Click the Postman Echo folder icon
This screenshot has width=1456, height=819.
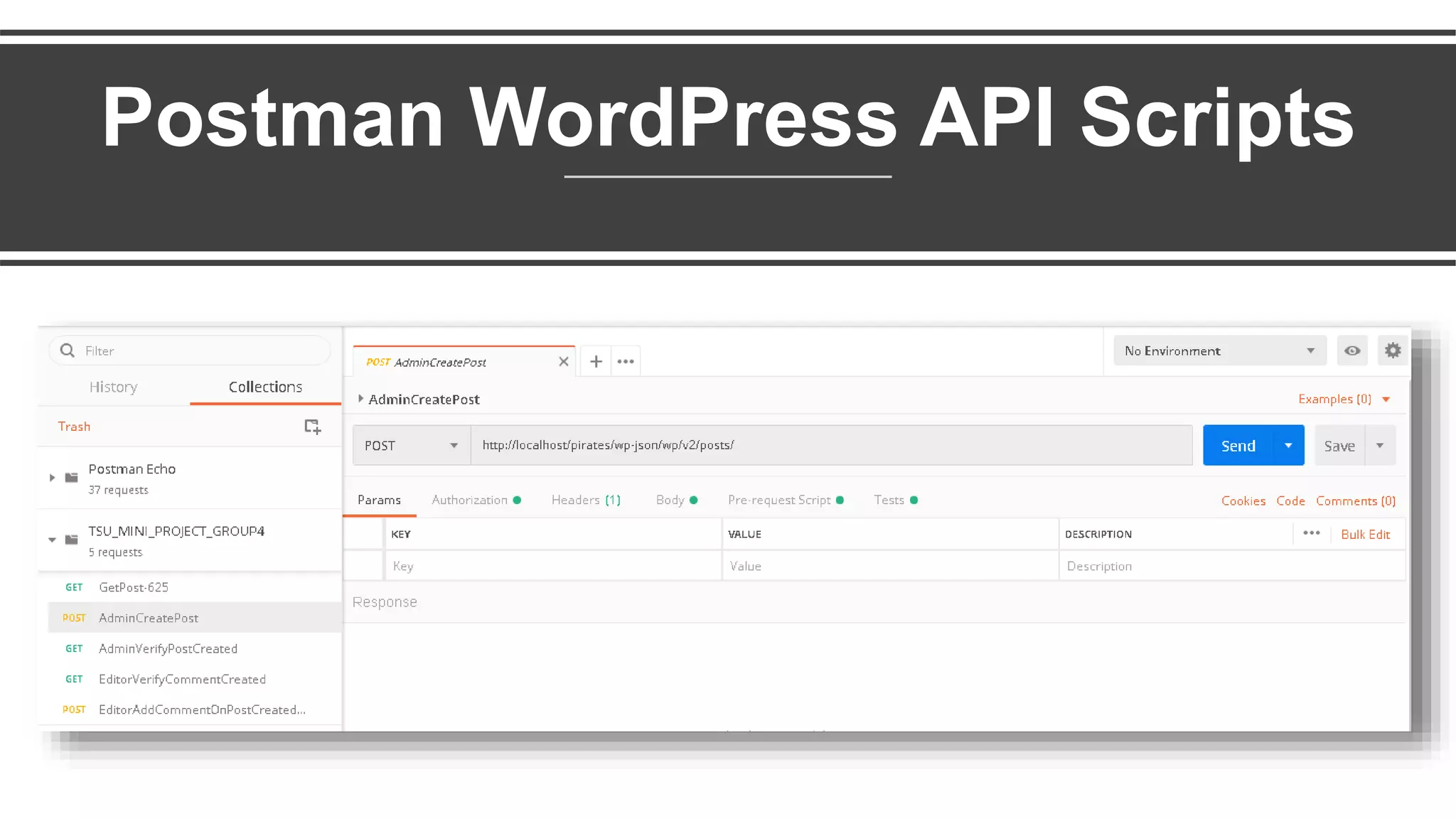pyautogui.click(x=71, y=477)
